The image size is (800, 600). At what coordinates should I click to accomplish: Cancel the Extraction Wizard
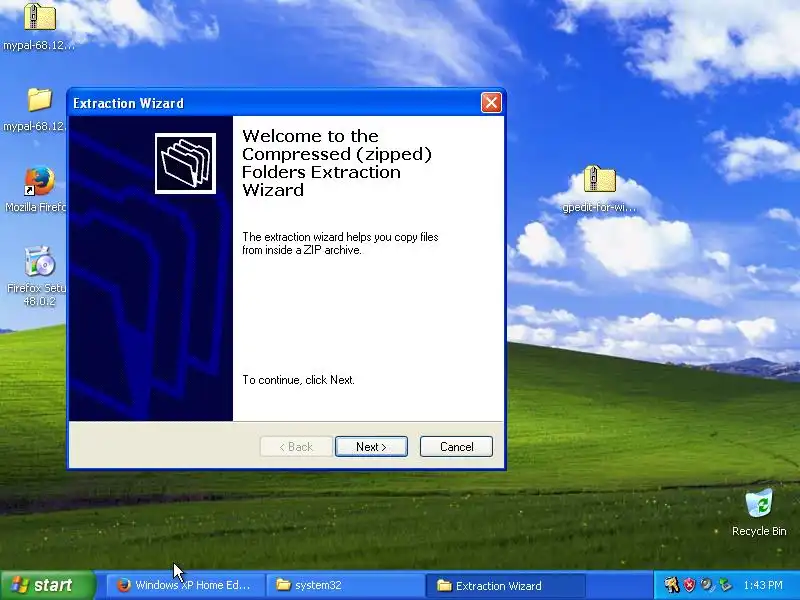tap(456, 447)
